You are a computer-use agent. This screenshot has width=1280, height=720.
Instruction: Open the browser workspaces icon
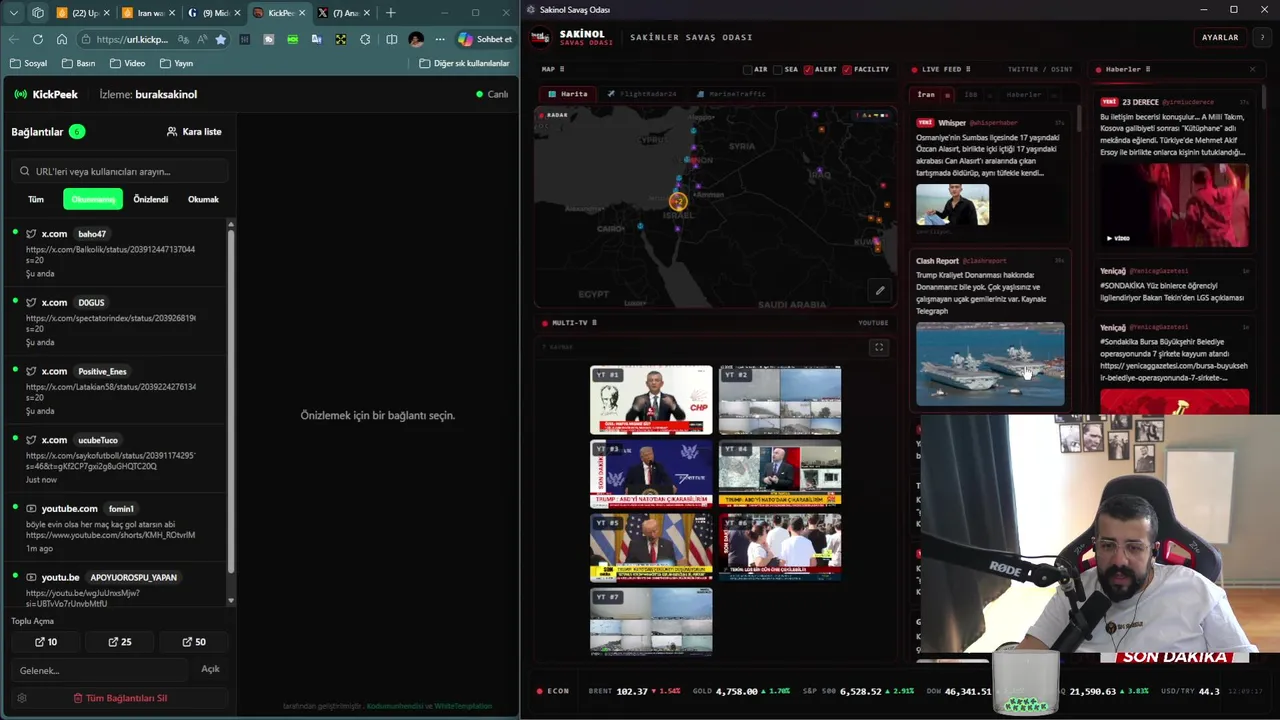point(38,13)
